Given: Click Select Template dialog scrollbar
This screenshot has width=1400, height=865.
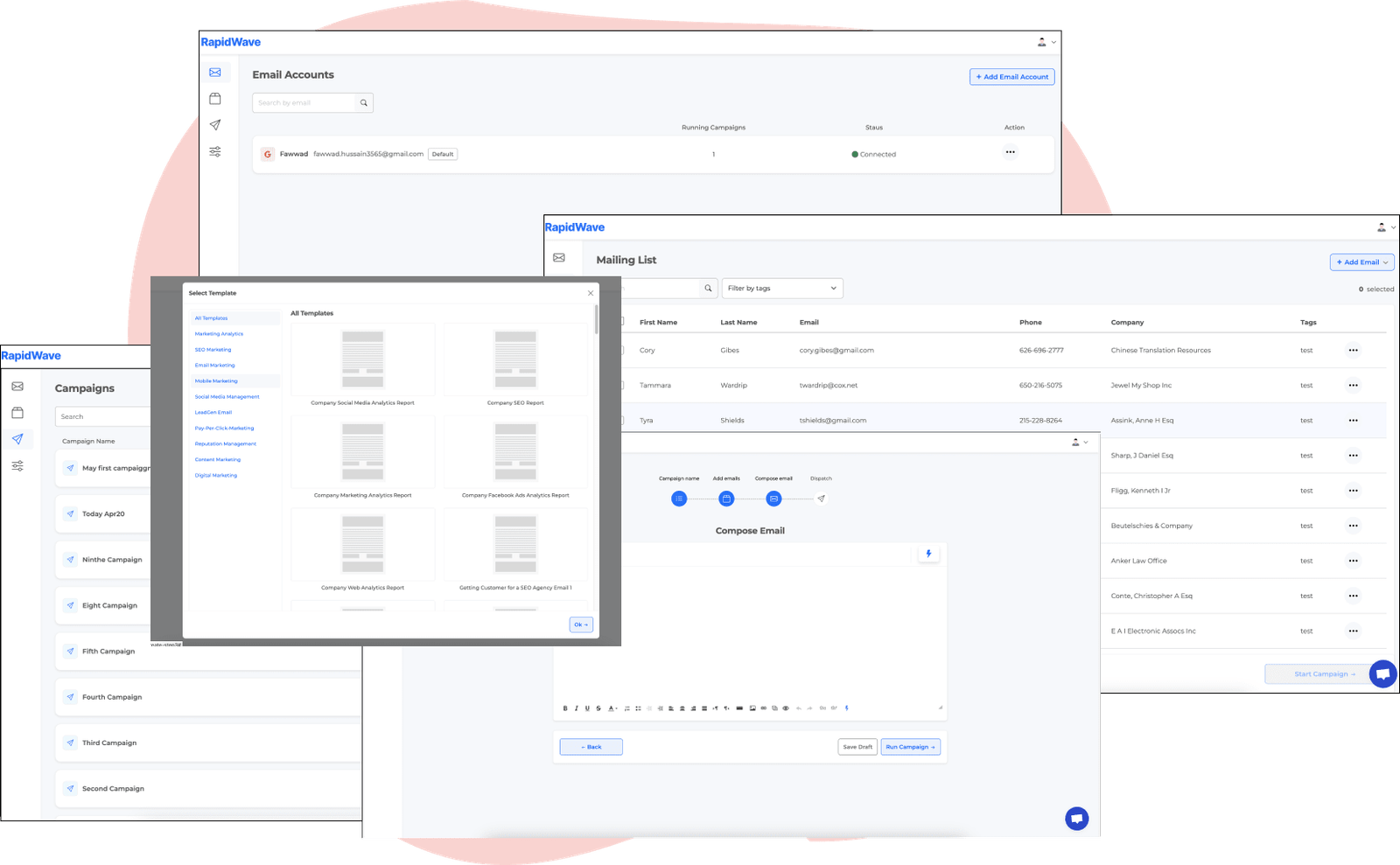Looking at the screenshot, I should click(597, 320).
